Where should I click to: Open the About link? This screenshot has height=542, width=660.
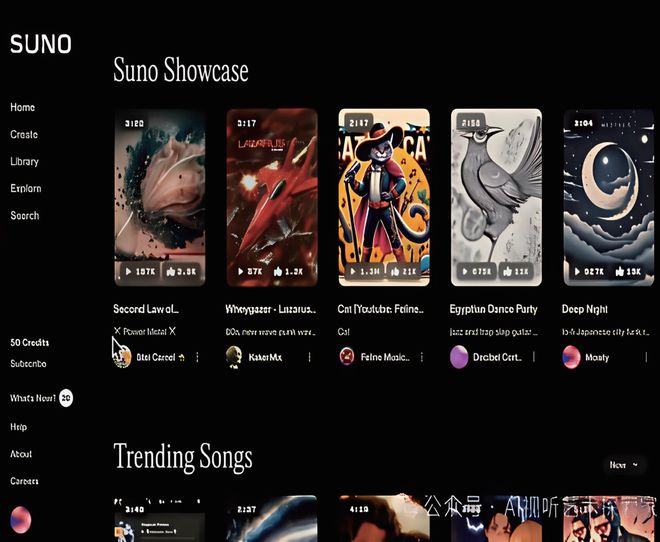click(21, 454)
